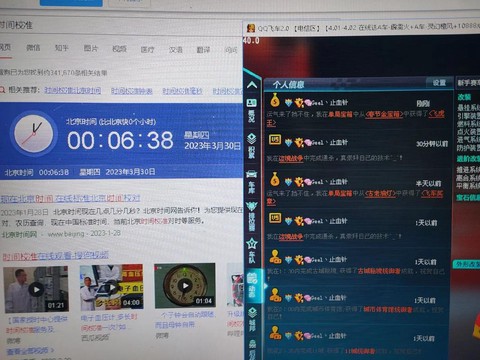The width and height of the screenshot is (480, 360).
Task: Click blue diamond badge on the 刚刚 post
Action: (288, 103)
